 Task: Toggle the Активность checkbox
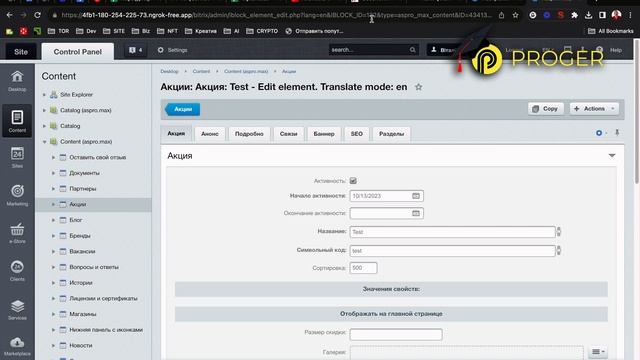(x=353, y=180)
